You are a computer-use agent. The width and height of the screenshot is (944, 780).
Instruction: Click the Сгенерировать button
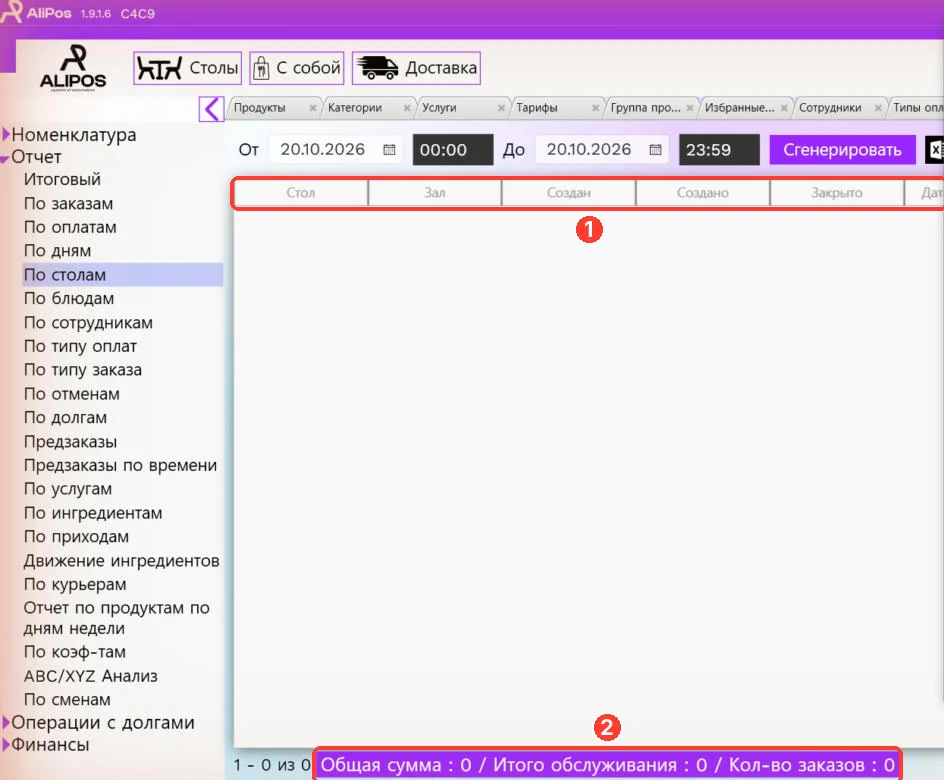(x=842, y=150)
